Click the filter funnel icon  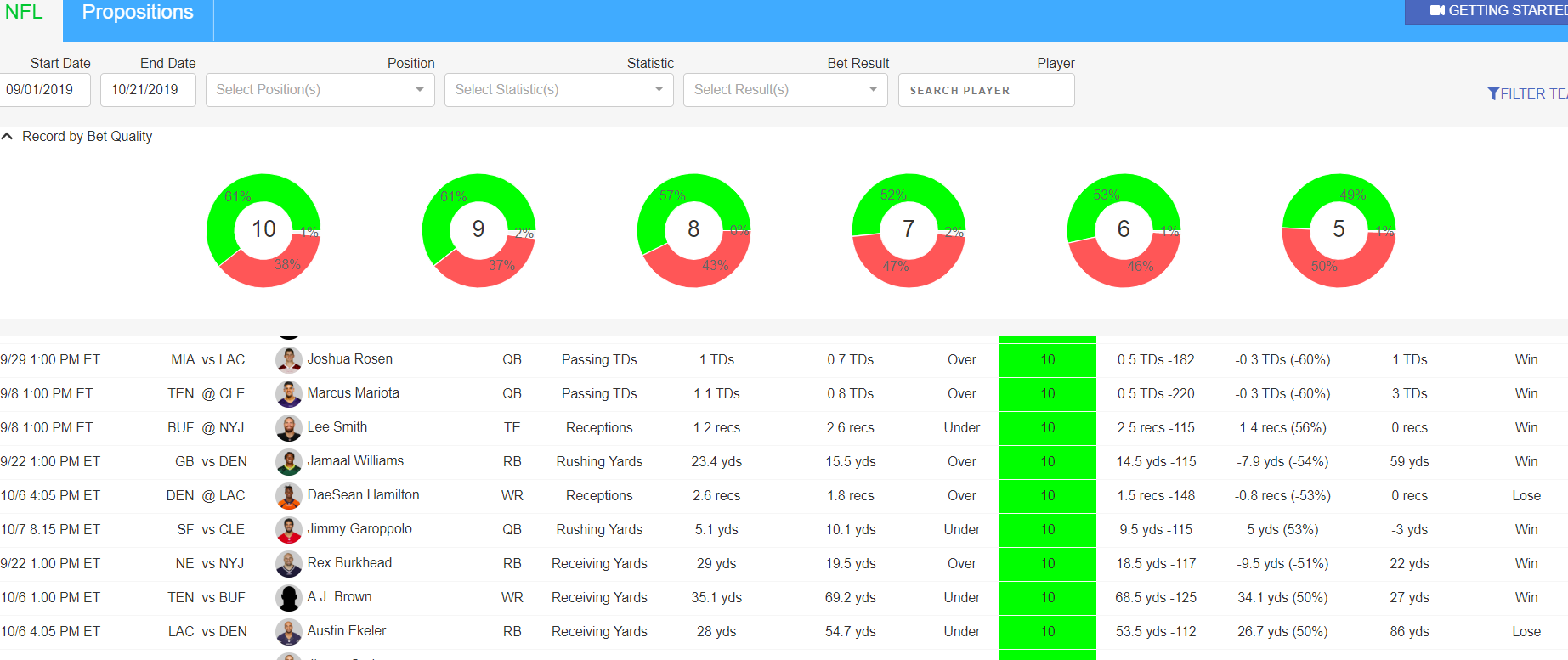(1492, 93)
